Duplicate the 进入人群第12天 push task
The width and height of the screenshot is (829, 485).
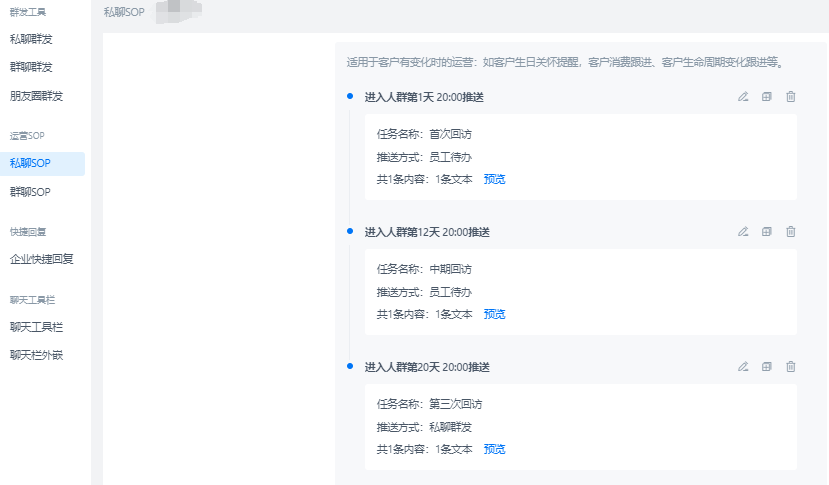[767, 232]
